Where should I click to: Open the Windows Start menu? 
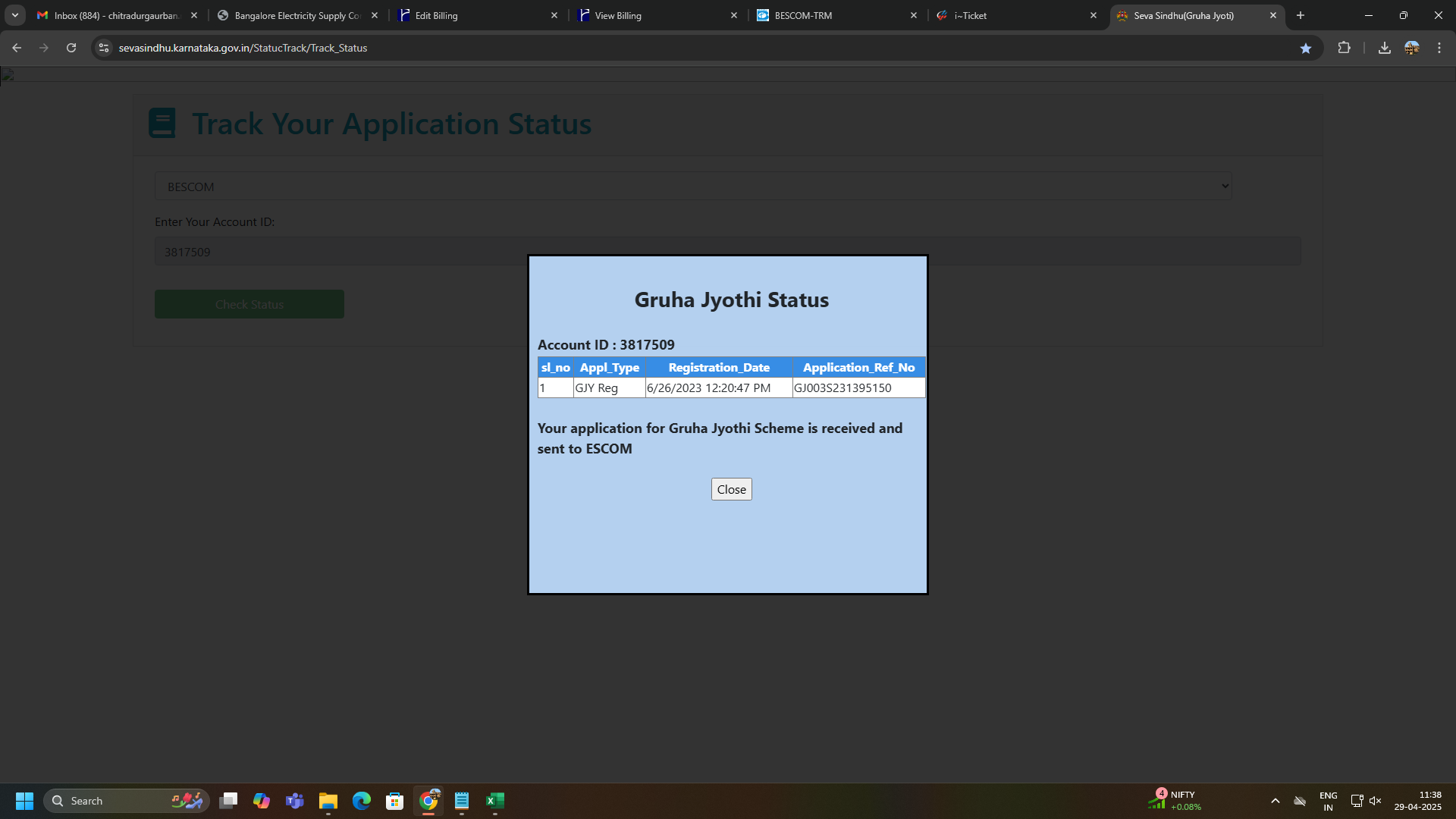click(x=24, y=801)
